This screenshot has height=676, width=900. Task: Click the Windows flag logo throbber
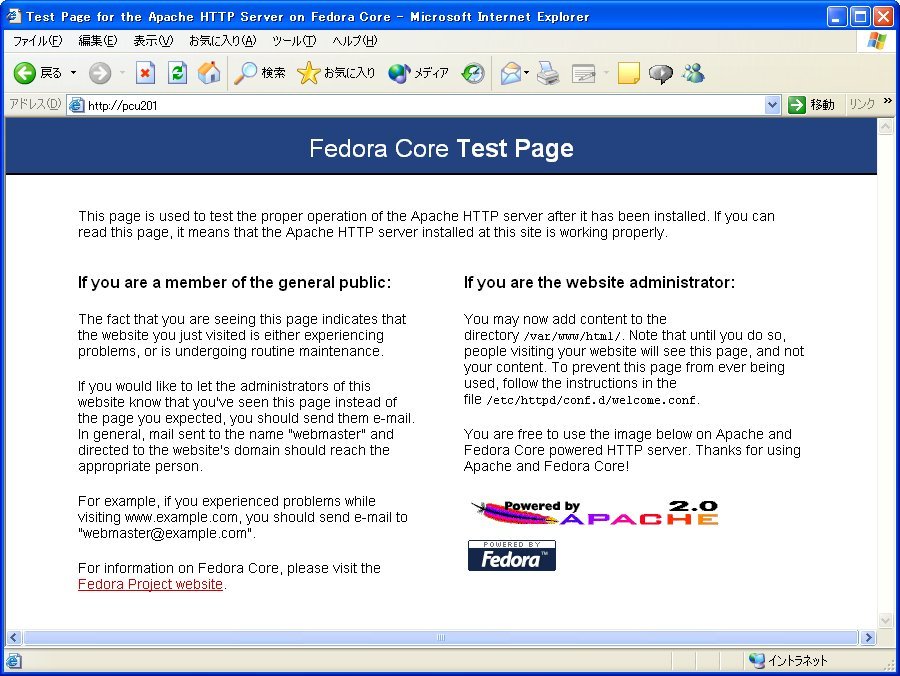876,41
